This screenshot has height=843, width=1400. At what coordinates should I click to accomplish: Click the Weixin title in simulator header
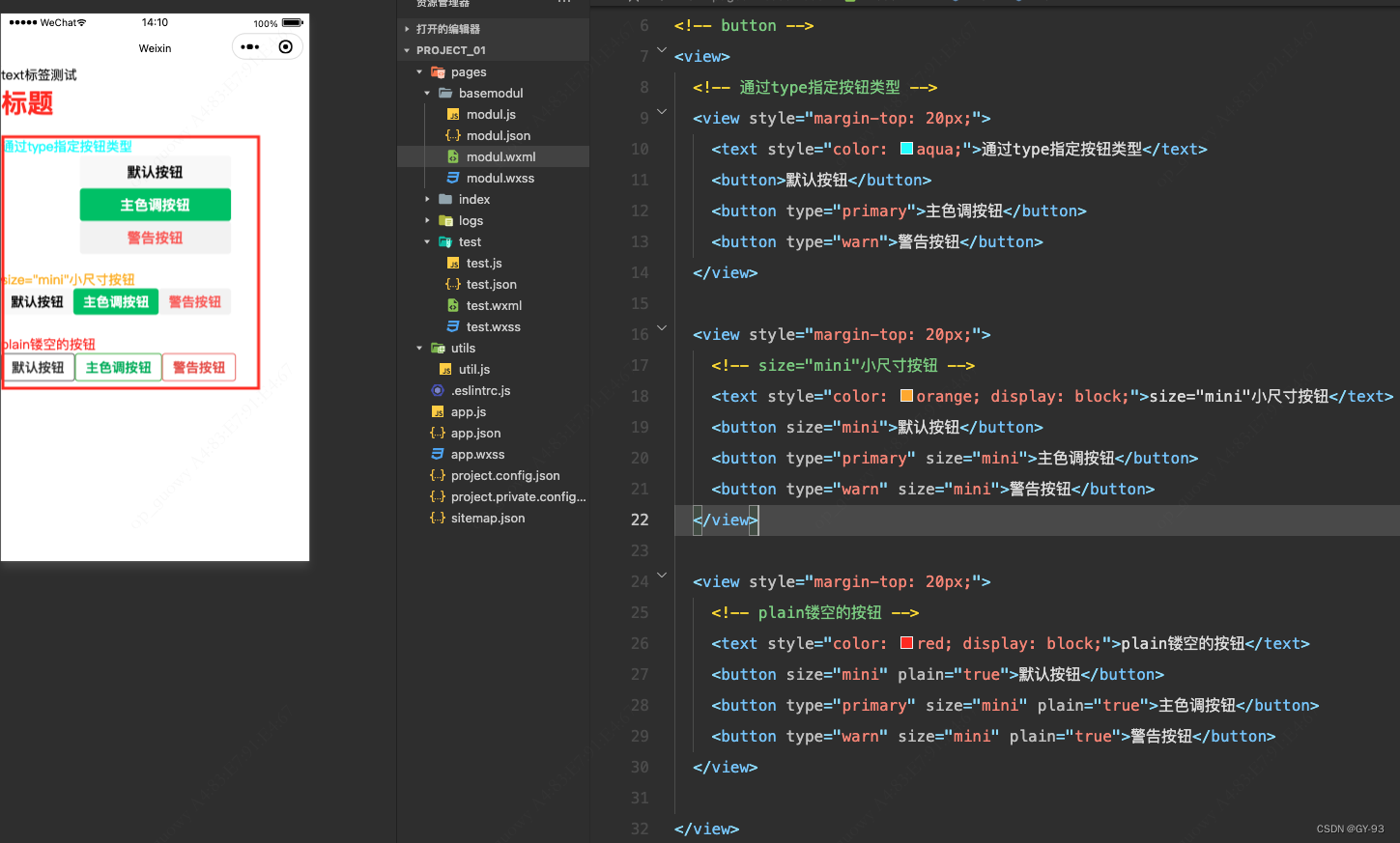tap(155, 48)
